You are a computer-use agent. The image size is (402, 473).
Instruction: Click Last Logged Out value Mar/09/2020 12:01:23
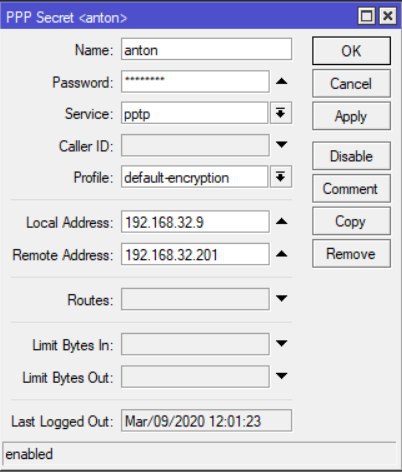206,421
